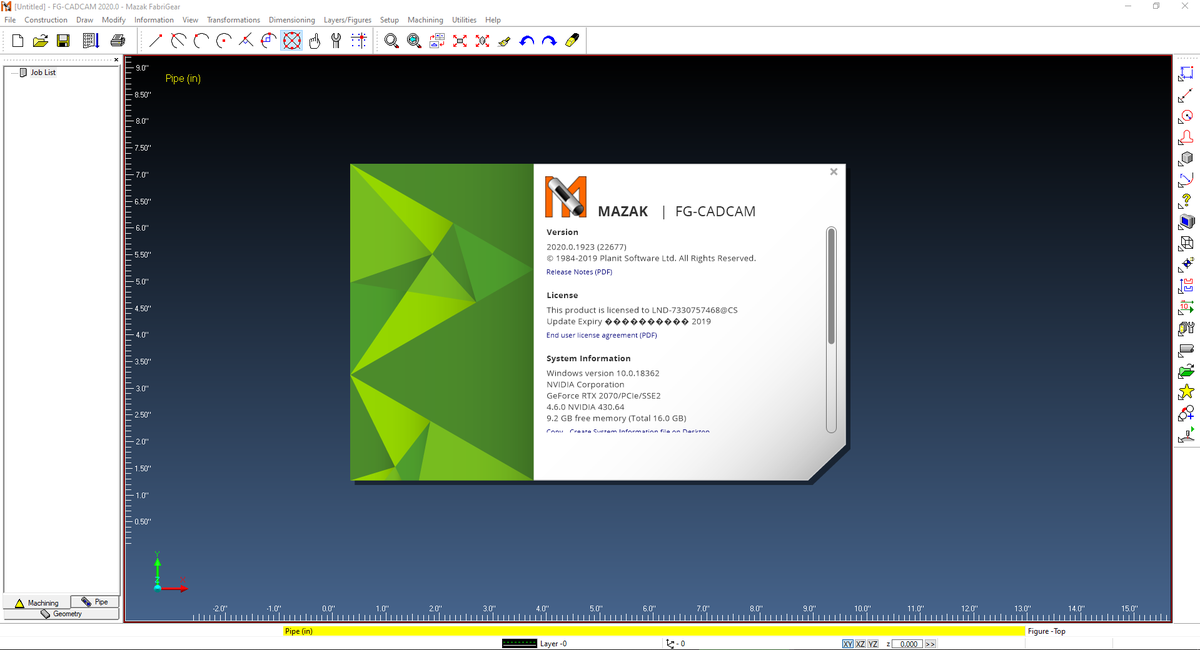Select the Line drawing tool
Image resolution: width=1200 pixels, height=650 pixels.
pos(156,41)
